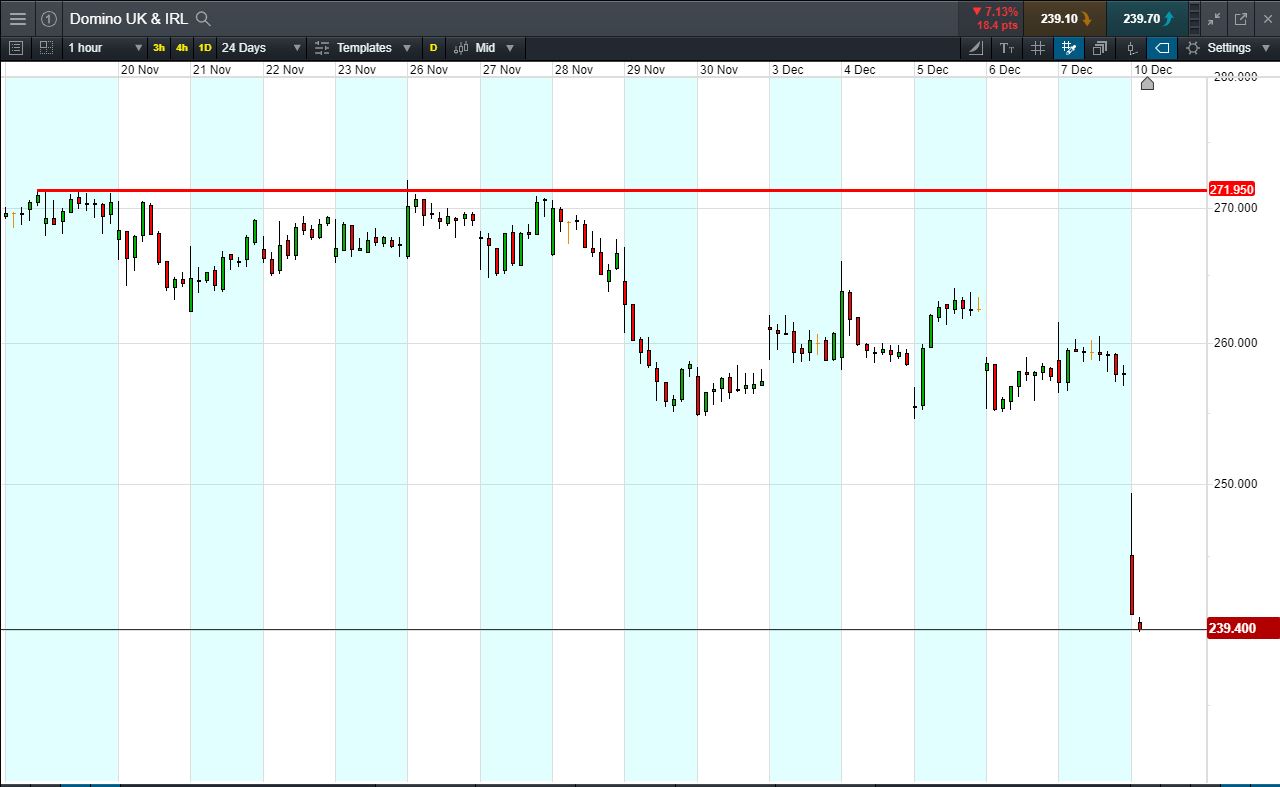The width and height of the screenshot is (1280, 787).
Task: Click the dotted-grid layout icon
Action: click(46, 48)
